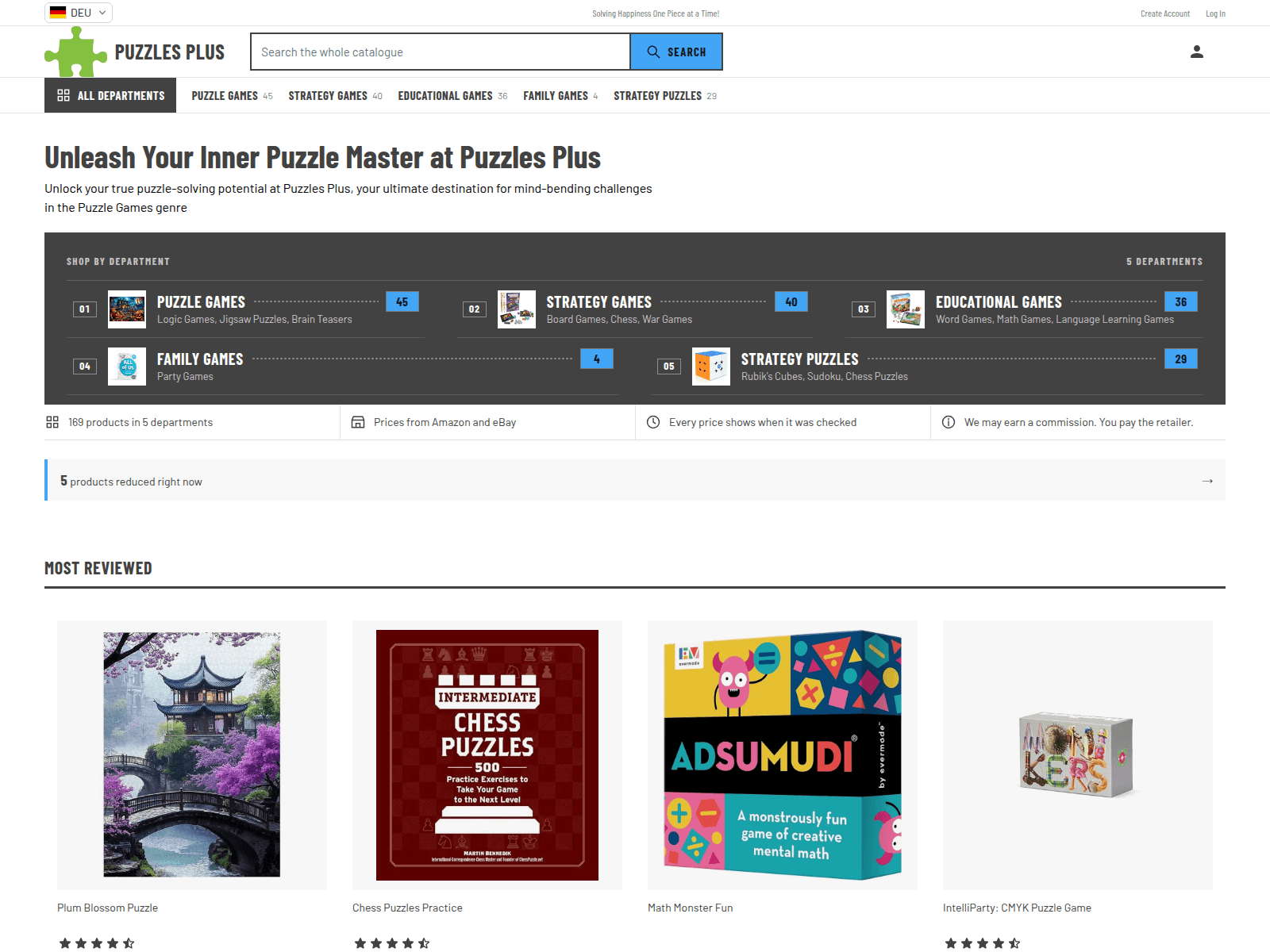This screenshot has height=952, width=1270.
Task: Click the Strategy Puzzles Rubik's cube thumbnail
Action: coord(711,367)
